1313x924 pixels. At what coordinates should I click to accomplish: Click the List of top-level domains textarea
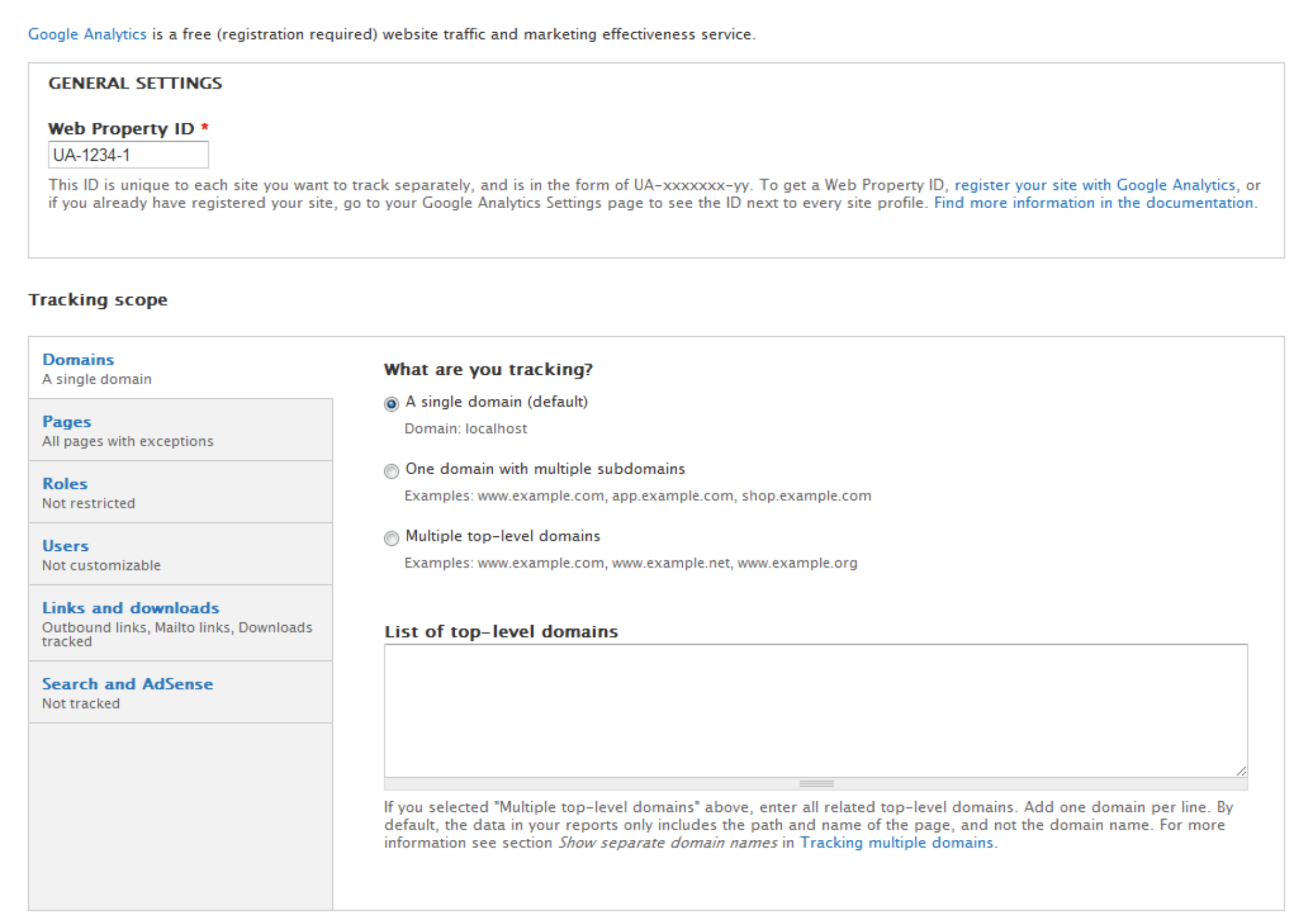coord(816,711)
